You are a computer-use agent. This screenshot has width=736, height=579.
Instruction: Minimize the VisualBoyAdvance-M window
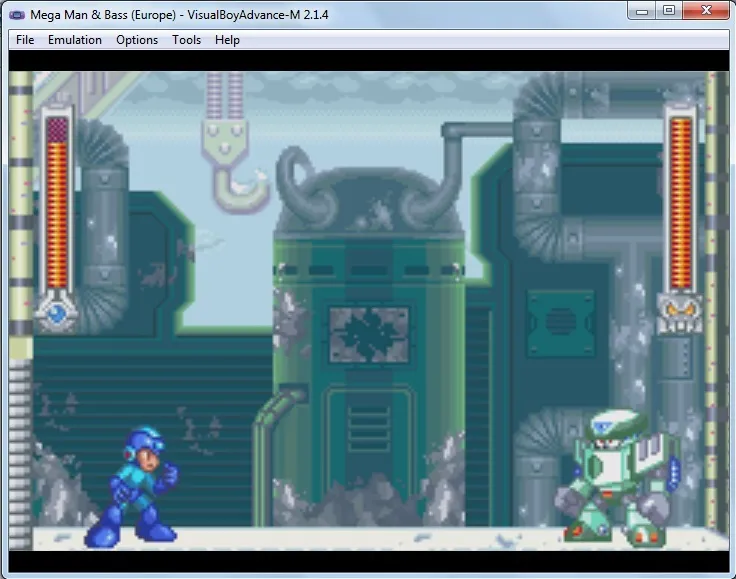point(642,10)
